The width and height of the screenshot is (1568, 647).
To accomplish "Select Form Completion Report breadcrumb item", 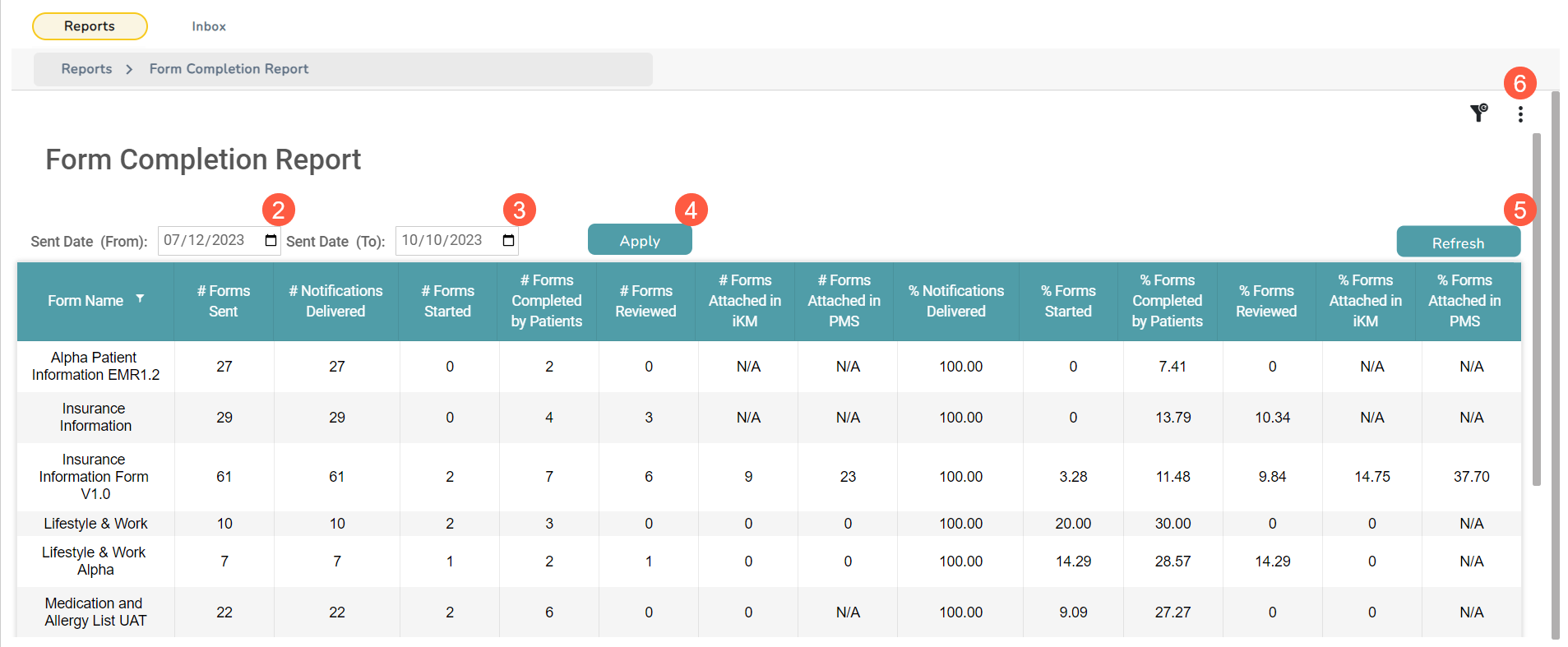I will point(229,69).
